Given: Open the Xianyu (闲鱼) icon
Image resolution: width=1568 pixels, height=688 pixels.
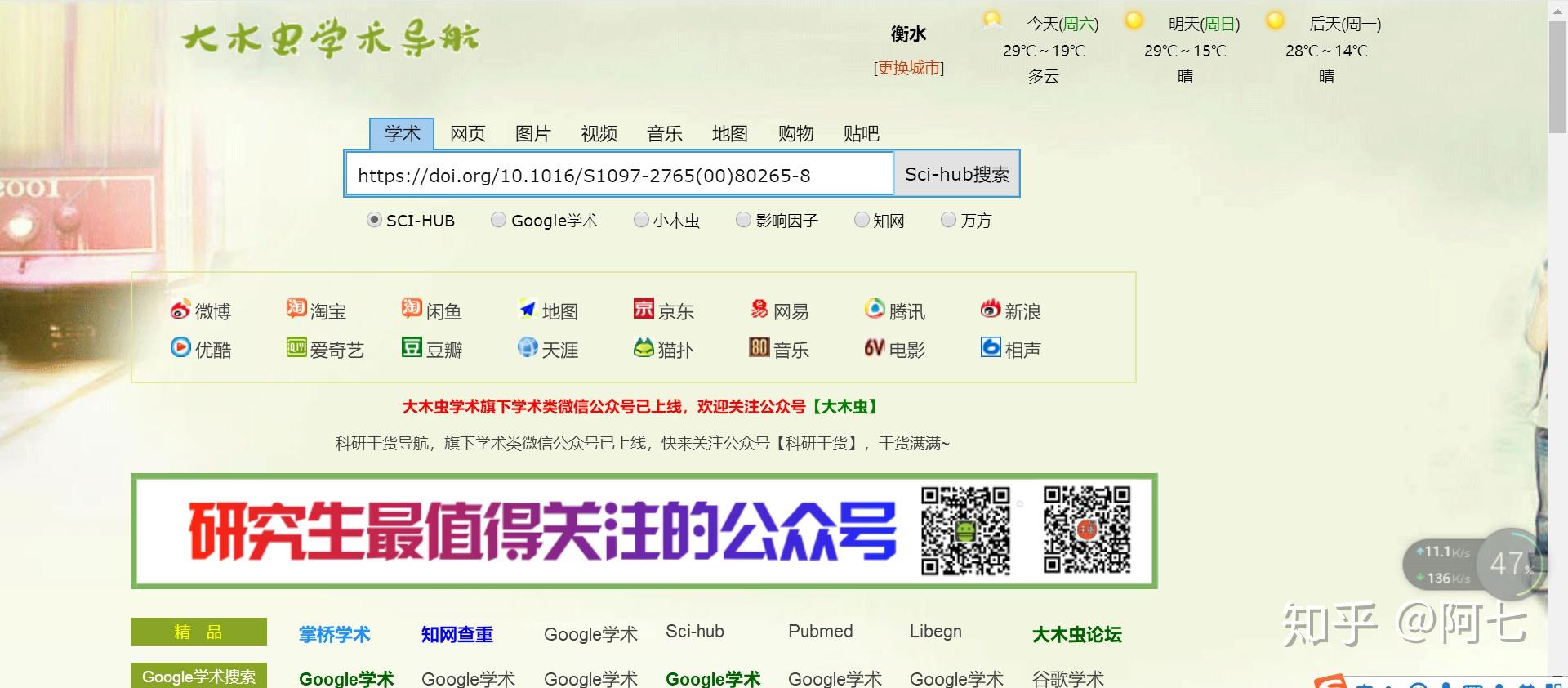Looking at the screenshot, I should (x=412, y=309).
